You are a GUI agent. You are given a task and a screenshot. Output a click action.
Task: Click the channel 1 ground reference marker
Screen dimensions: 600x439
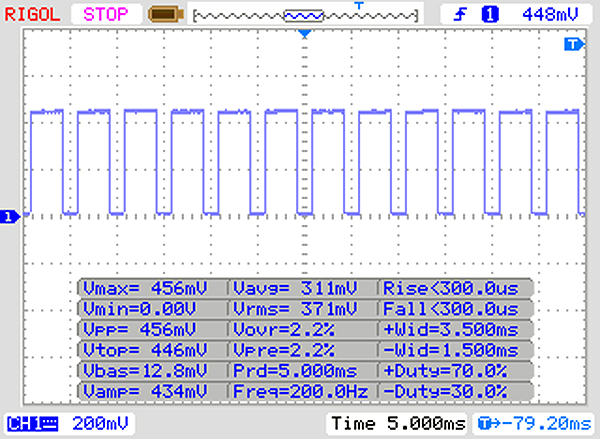click(x=9, y=217)
